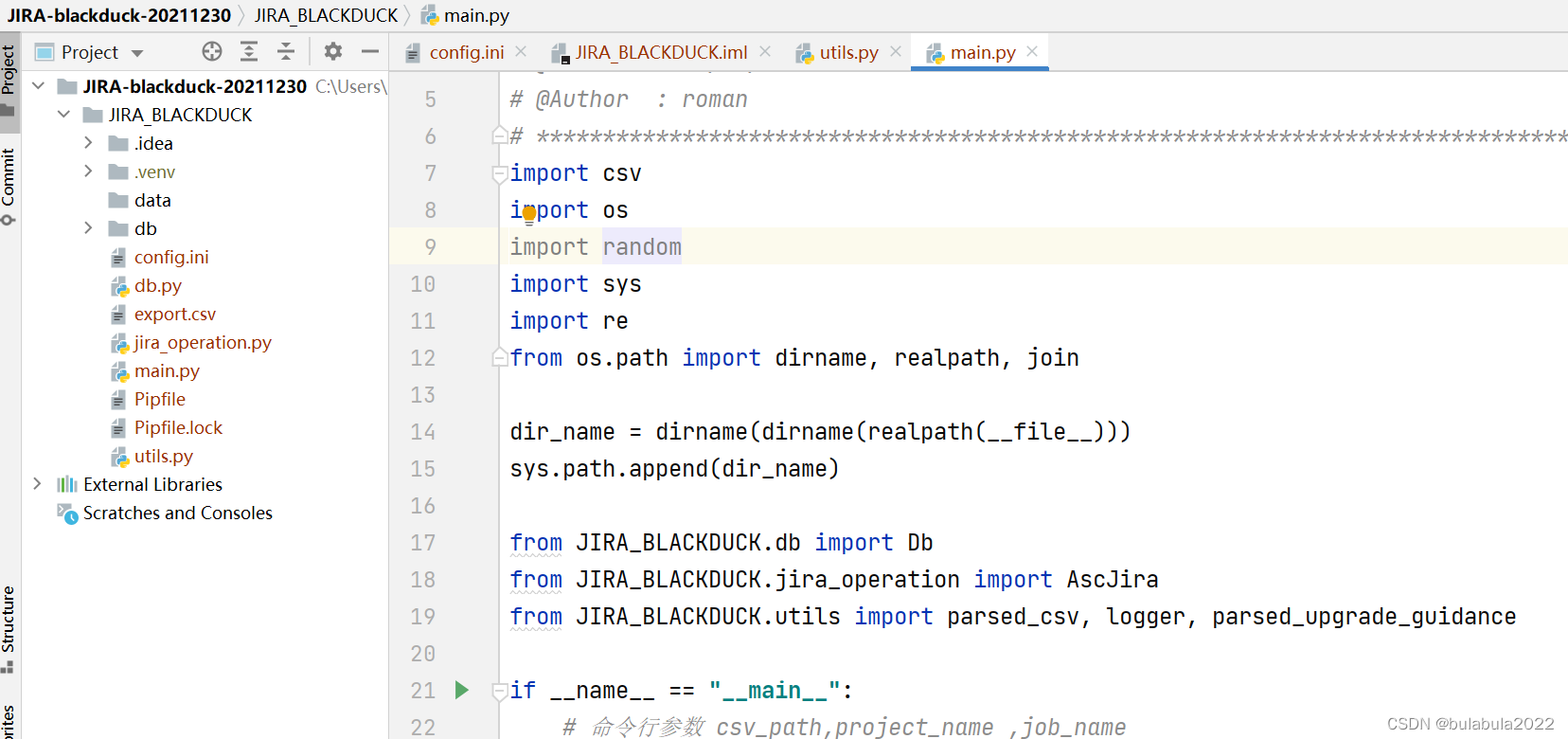Click 'AscJira' import name on line 18
1568x739 pixels.
[x=1113, y=580]
